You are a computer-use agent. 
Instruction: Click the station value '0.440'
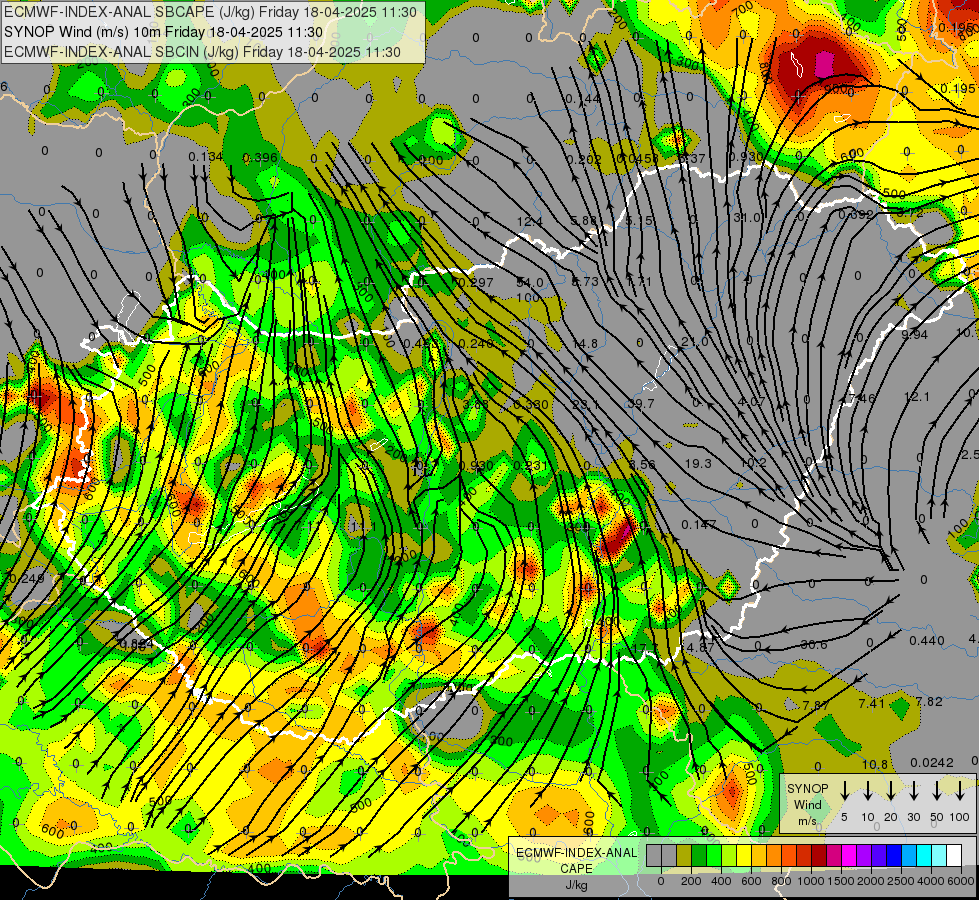pos(927,641)
